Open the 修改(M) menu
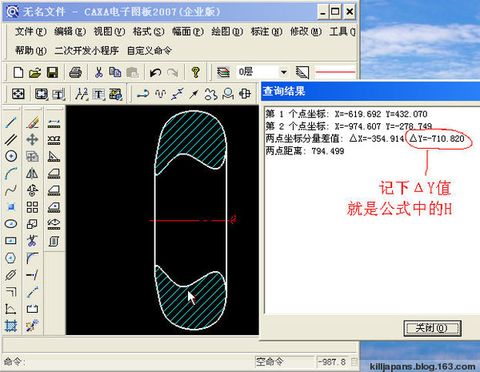Viewport: 480px width, 372px height. 306,32
